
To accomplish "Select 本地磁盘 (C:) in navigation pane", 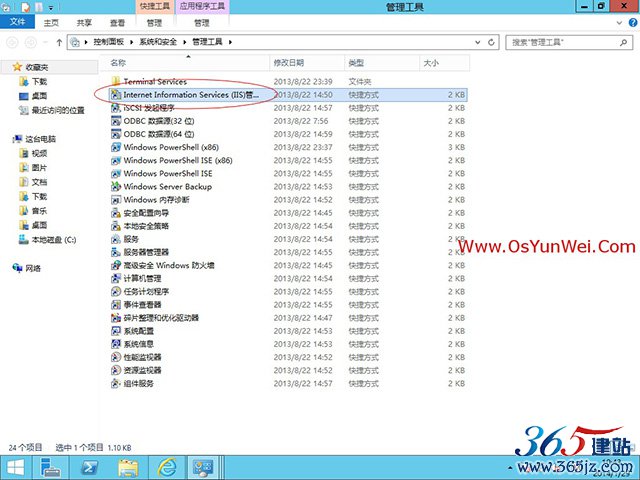I will 54,240.
